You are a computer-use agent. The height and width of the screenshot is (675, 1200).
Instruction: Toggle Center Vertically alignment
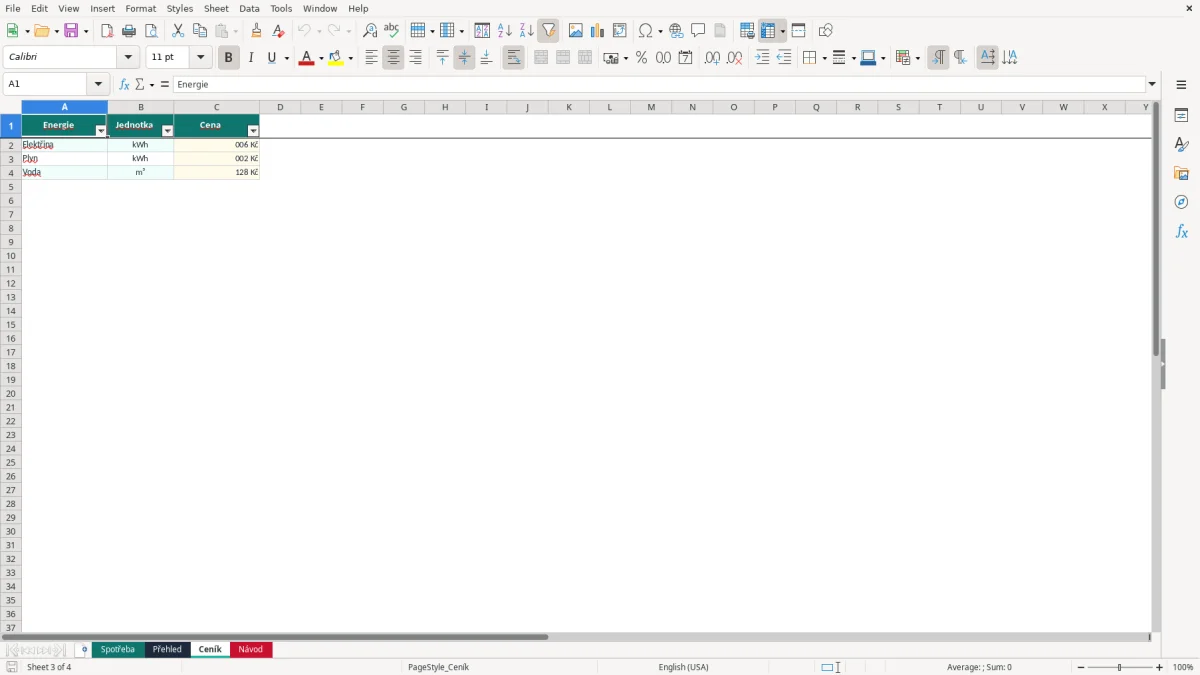point(464,58)
